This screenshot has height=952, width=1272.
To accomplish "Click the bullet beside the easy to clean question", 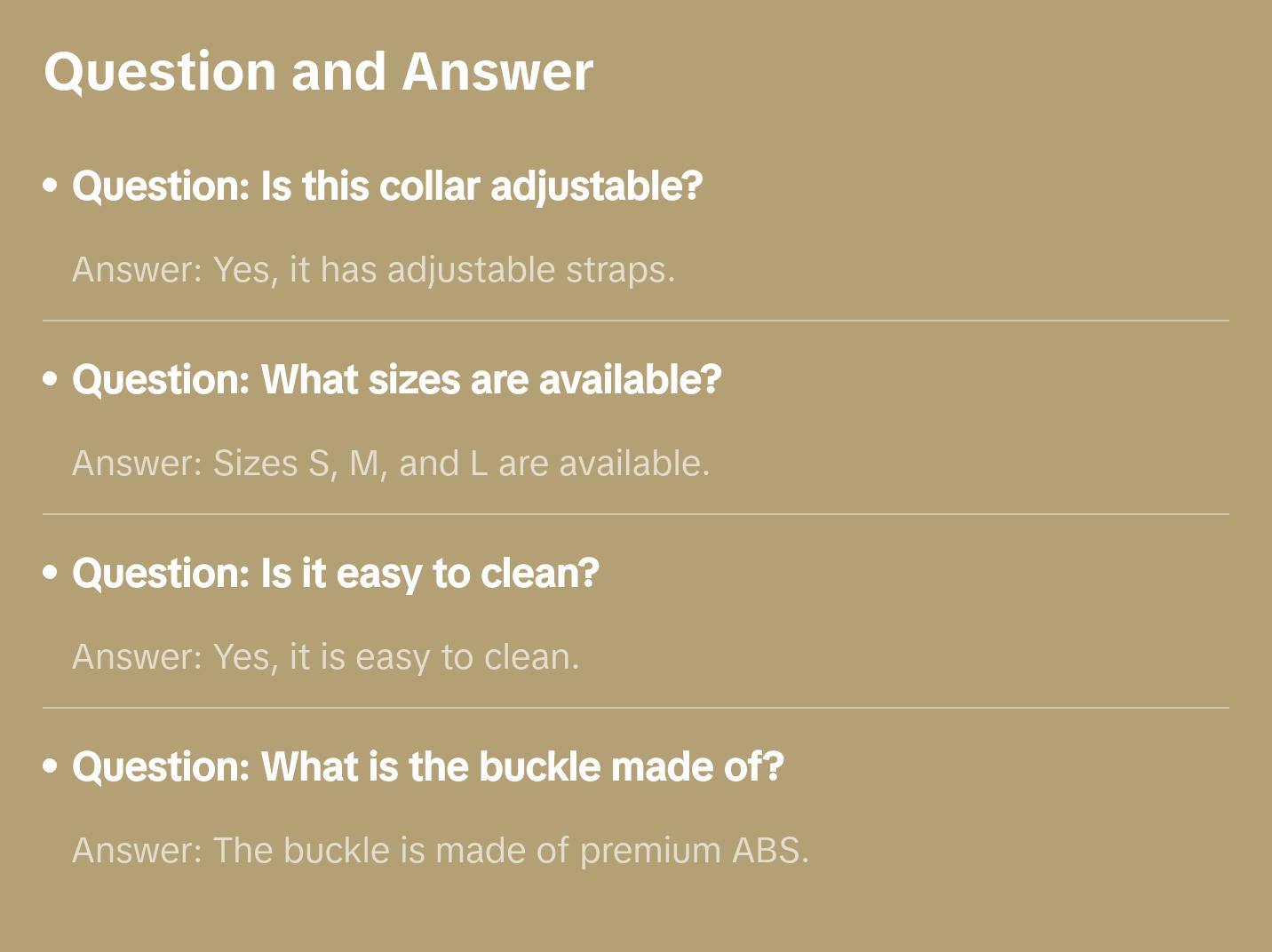I will coord(51,574).
